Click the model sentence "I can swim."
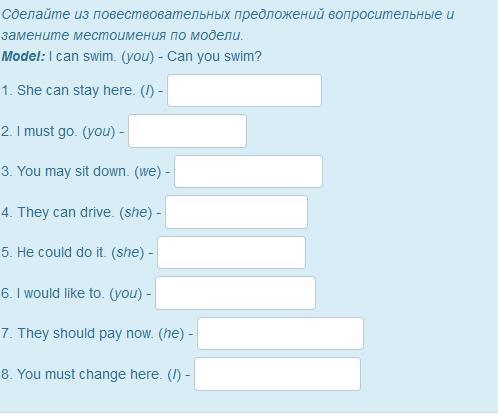This screenshot has width=498, height=416. point(82,56)
